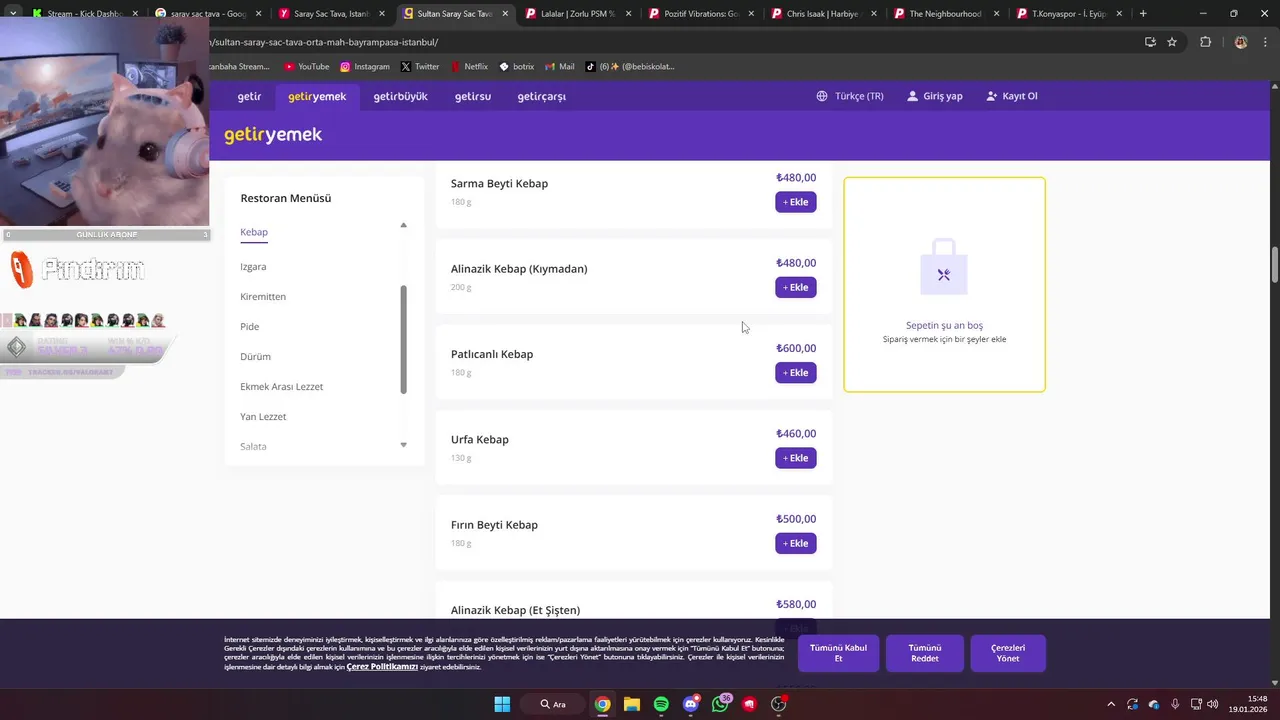The image size is (1280, 720).
Task: Select the Kiremitten menu category
Action: [263, 297]
